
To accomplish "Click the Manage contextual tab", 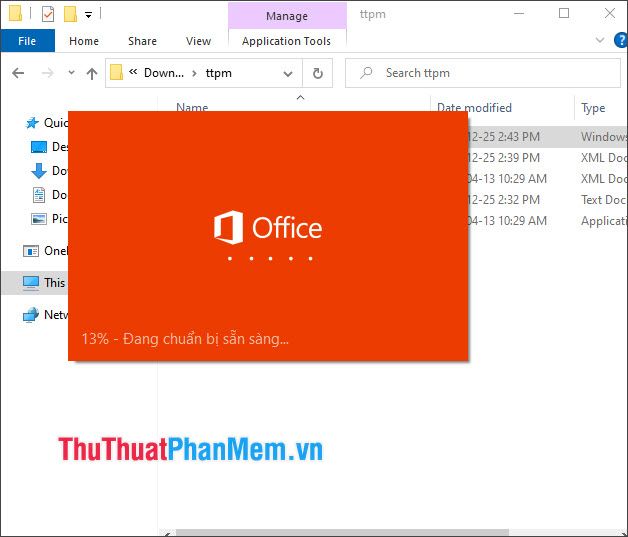I will (x=287, y=16).
